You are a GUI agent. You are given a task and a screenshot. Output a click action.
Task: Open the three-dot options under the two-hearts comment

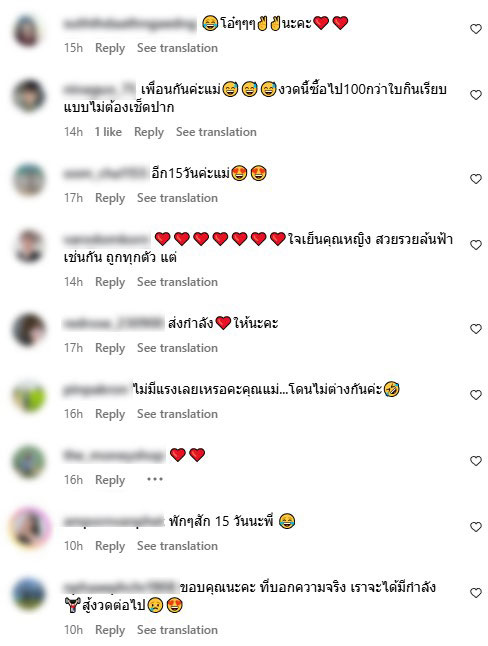pos(155,479)
